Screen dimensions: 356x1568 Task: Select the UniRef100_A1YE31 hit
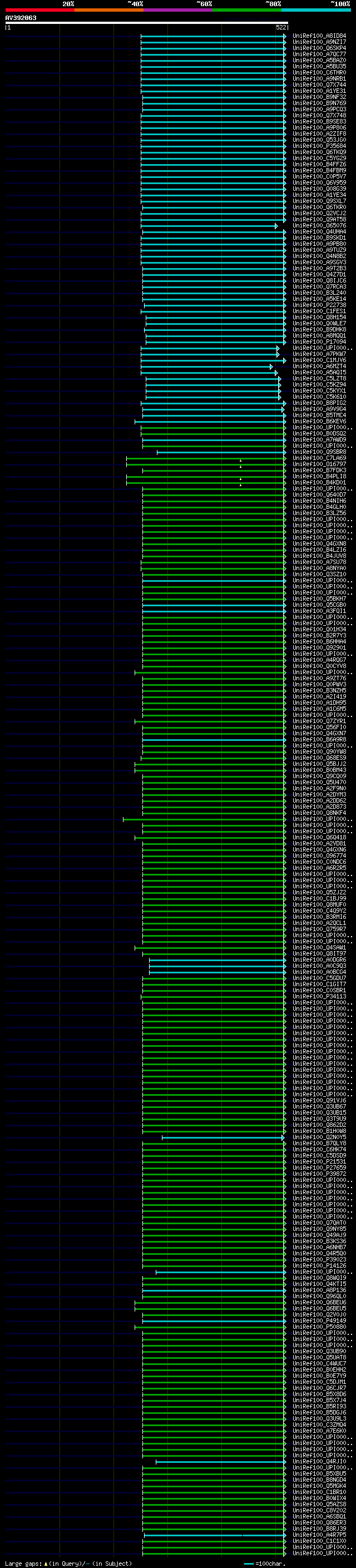(x=319, y=91)
